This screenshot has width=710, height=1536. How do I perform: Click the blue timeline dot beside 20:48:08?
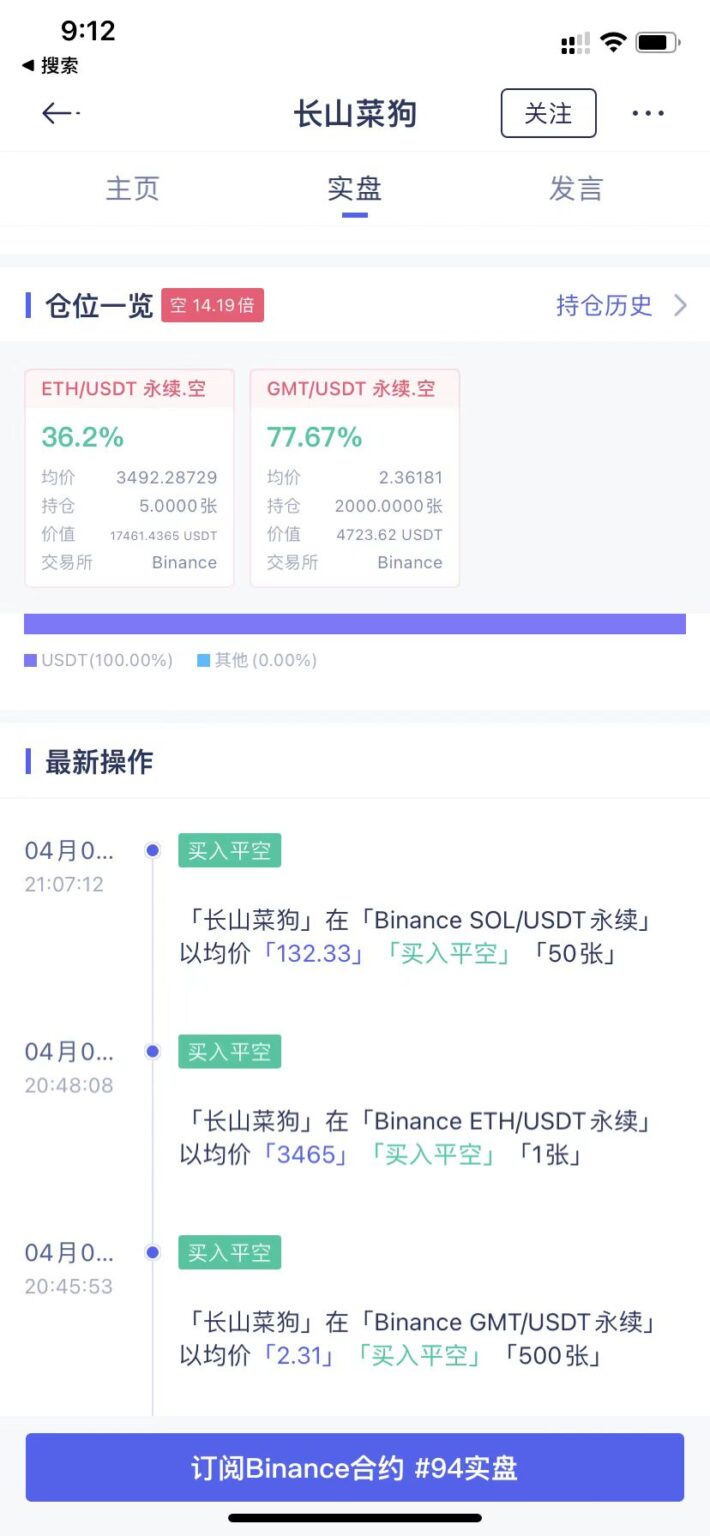tap(151, 1051)
